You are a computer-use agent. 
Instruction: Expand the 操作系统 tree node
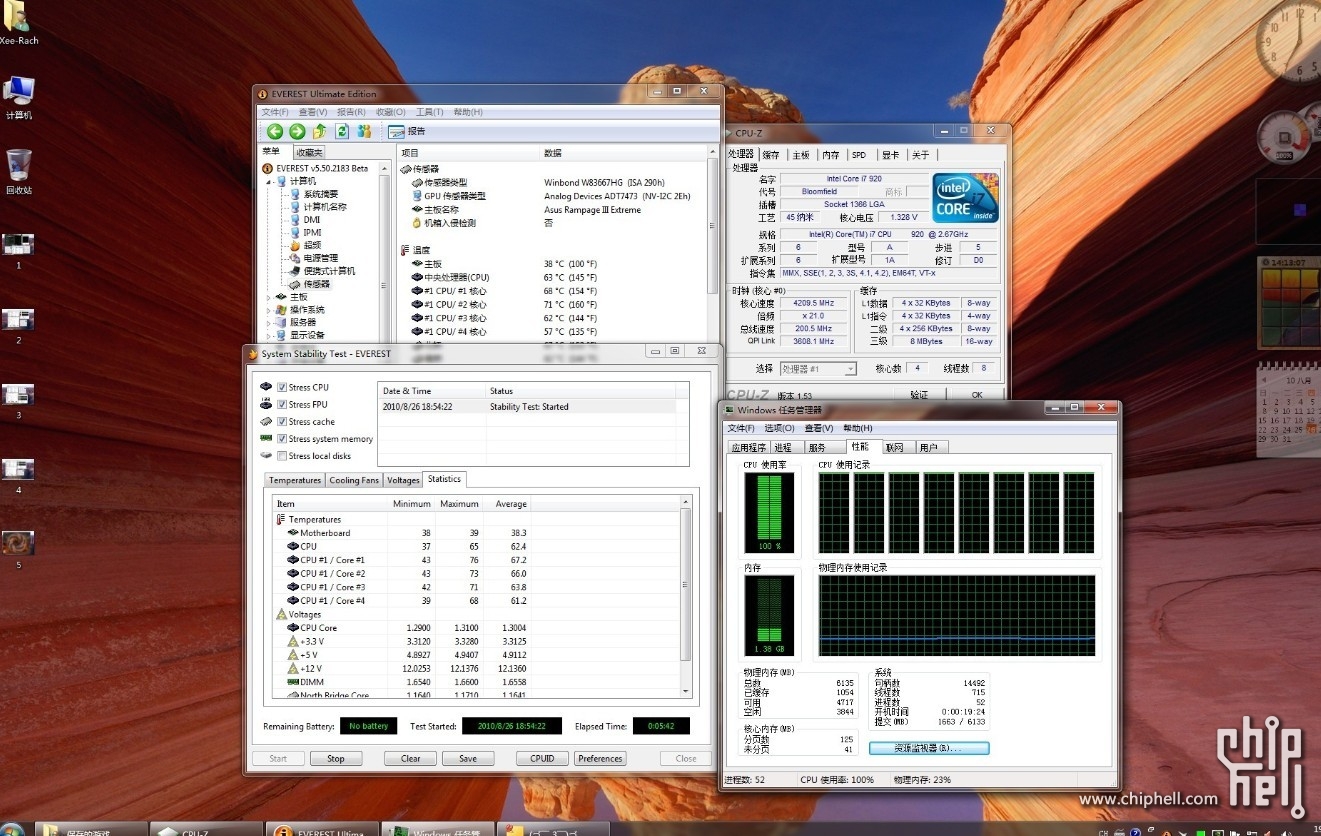click(x=269, y=310)
